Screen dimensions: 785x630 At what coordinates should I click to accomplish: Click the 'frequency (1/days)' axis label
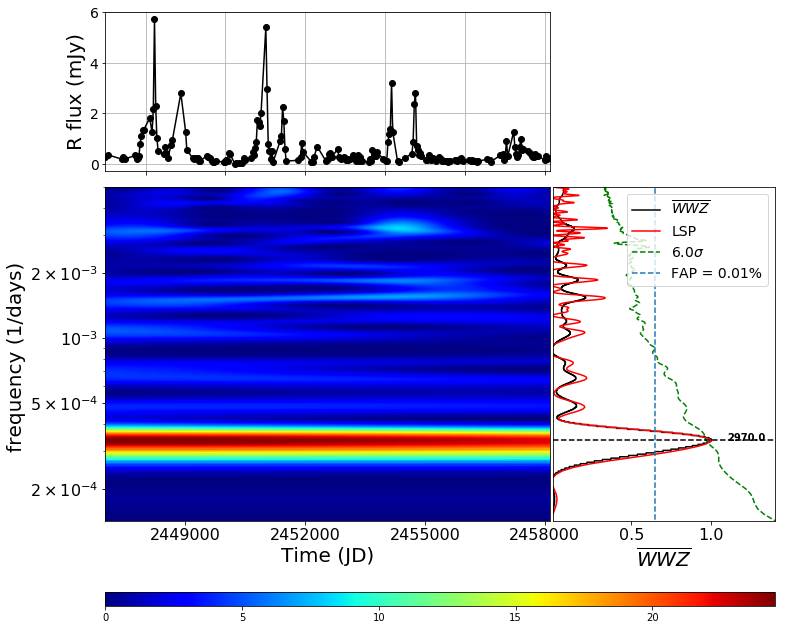point(15,358)
